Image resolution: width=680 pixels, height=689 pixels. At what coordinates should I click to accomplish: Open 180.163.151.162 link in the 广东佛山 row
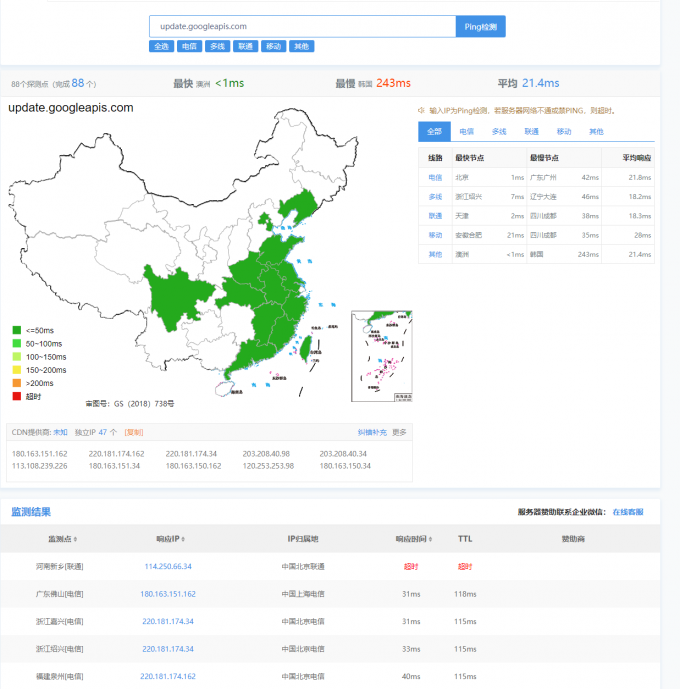168,594
